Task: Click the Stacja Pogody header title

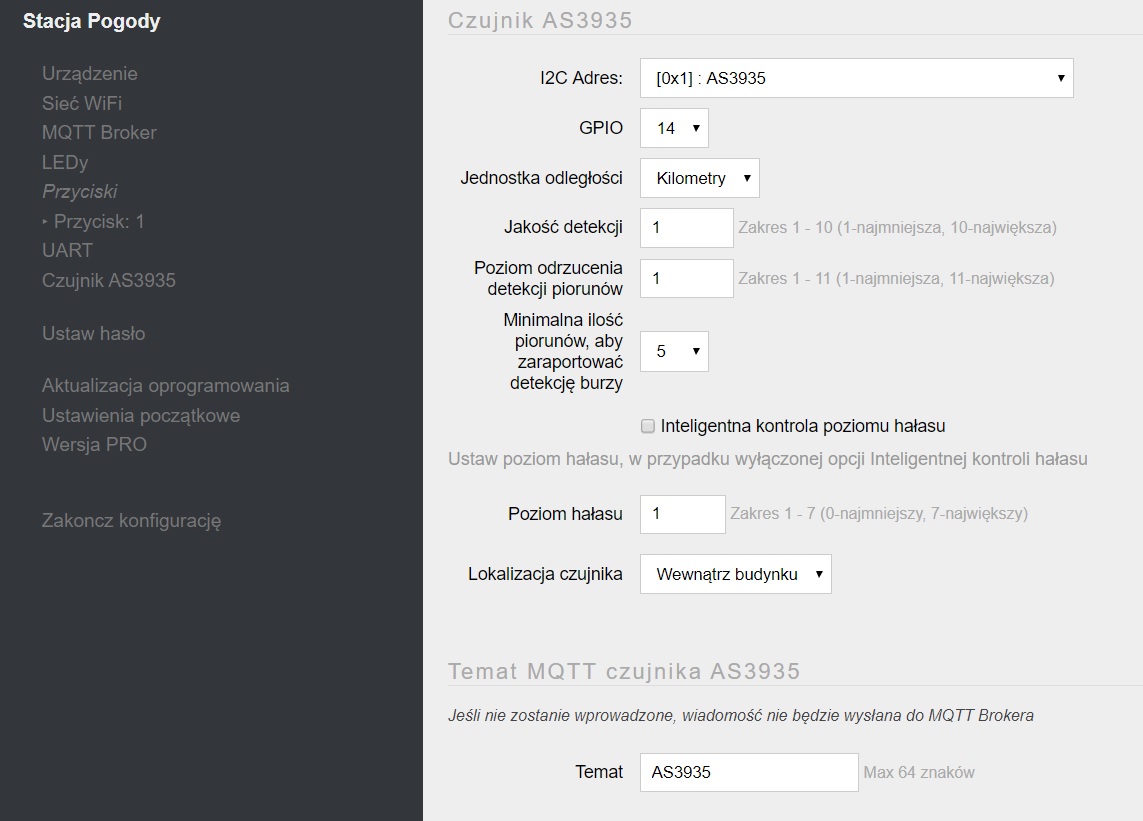Action: pos(92,21)
